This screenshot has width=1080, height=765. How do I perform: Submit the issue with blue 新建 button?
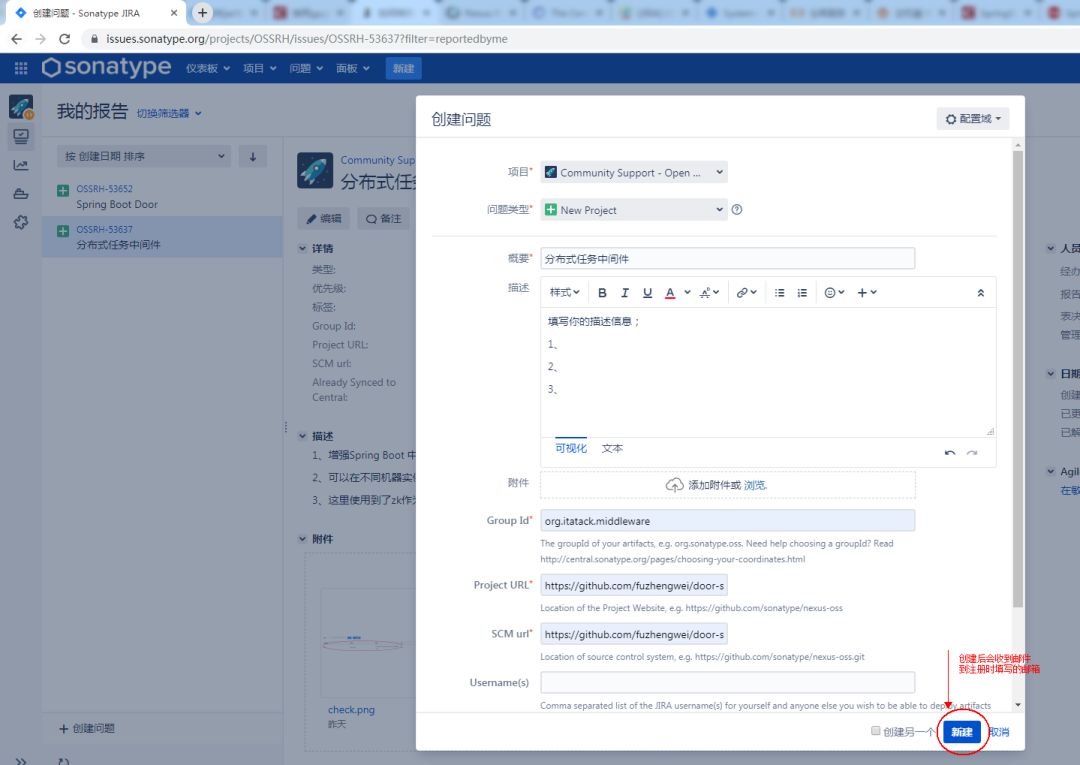point(962,731)
